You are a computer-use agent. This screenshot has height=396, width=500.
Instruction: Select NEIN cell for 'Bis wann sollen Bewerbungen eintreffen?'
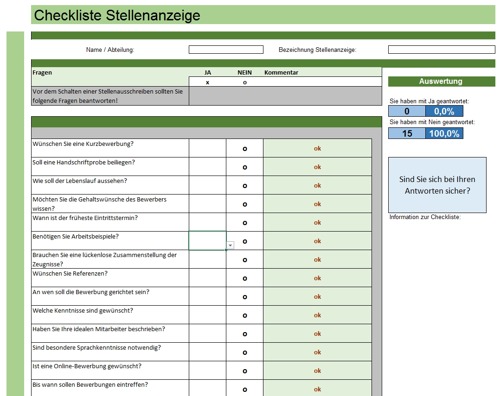(245, 388)
